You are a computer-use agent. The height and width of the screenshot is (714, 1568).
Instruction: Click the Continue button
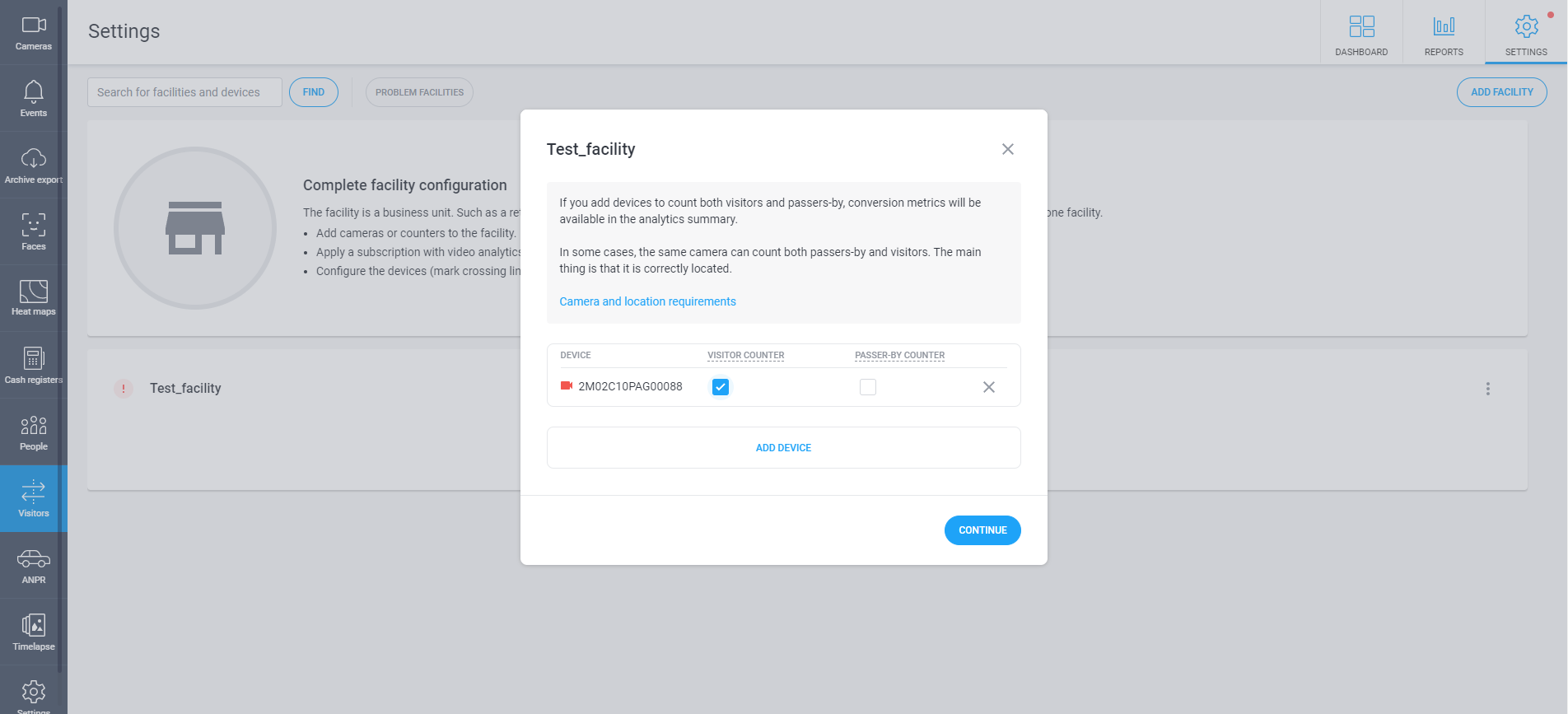982,530
